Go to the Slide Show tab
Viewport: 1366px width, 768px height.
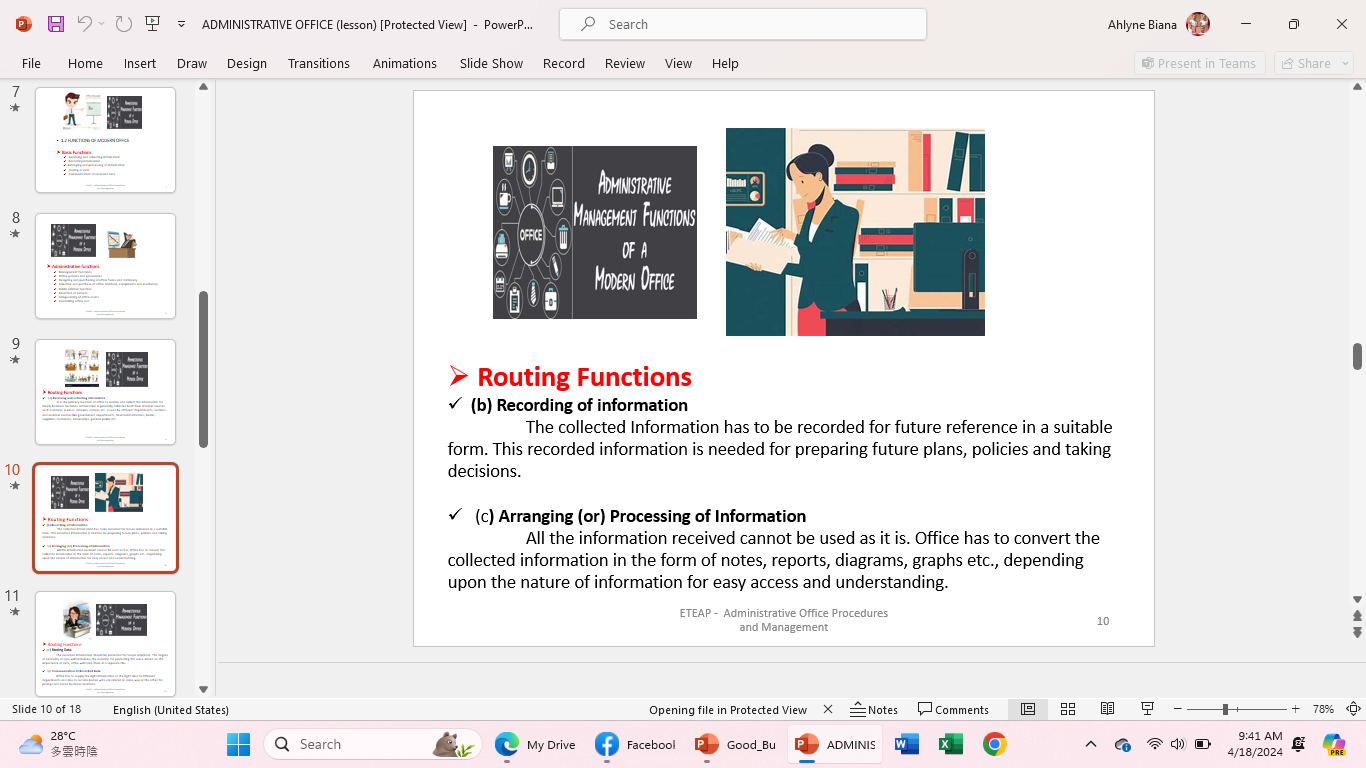coord(491,63)
